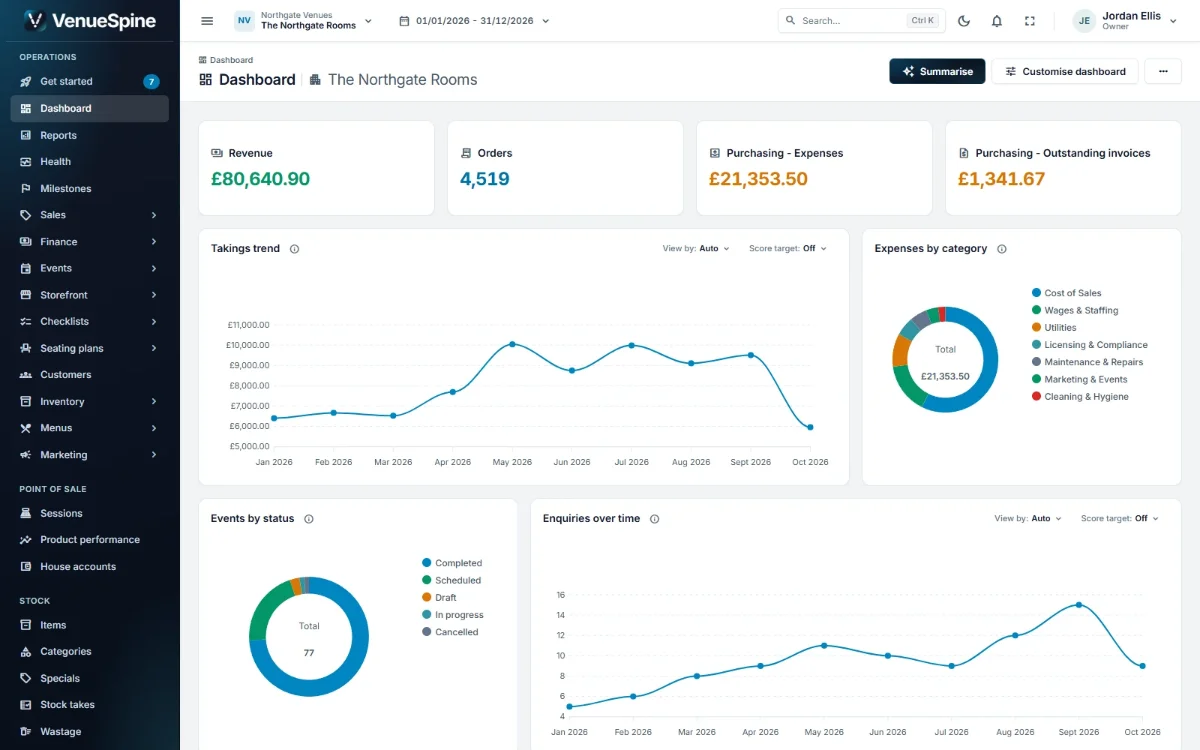The height and width of the screenshot is (750, 1200).
Task: Toggle Cost of Sales legend in Expenses chart
Action: pyautogui.click(x=1066, y=293)
